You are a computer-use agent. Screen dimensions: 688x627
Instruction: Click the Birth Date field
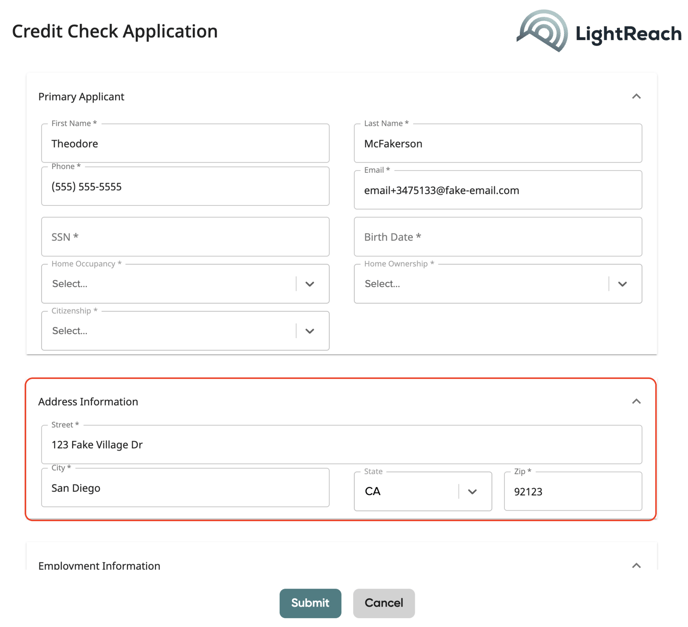[x=498, y=237]
